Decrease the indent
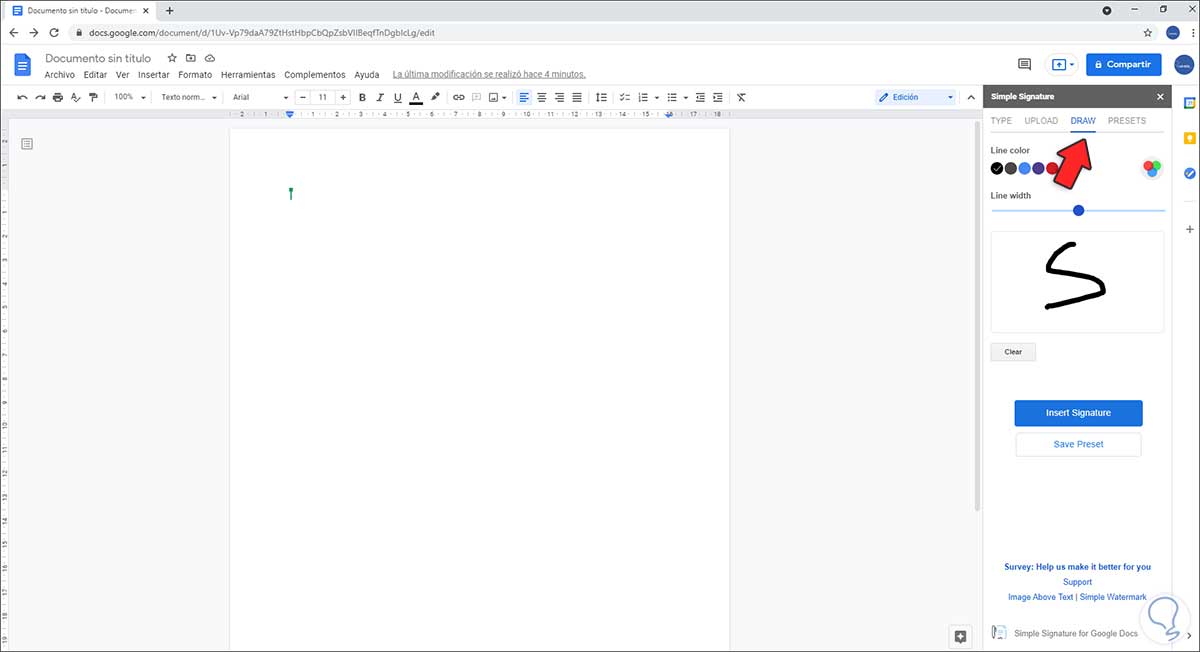Image resolution: width=1200 pixels, height=652 pixels. [700, 97]
